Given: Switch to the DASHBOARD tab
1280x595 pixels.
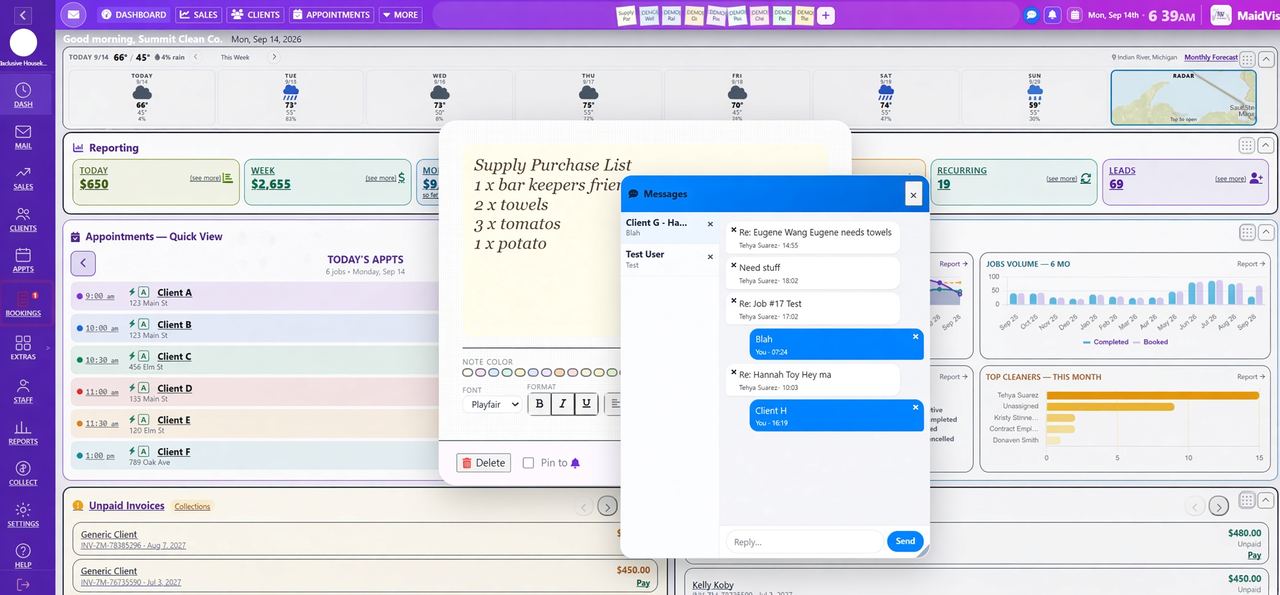Looking at the screenshot, I should point(134,15).
